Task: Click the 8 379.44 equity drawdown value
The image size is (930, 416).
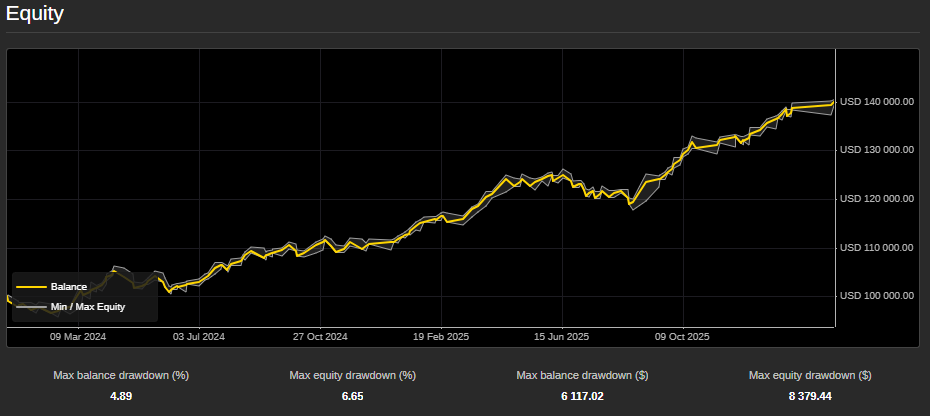Action: [x=810, y=396]
